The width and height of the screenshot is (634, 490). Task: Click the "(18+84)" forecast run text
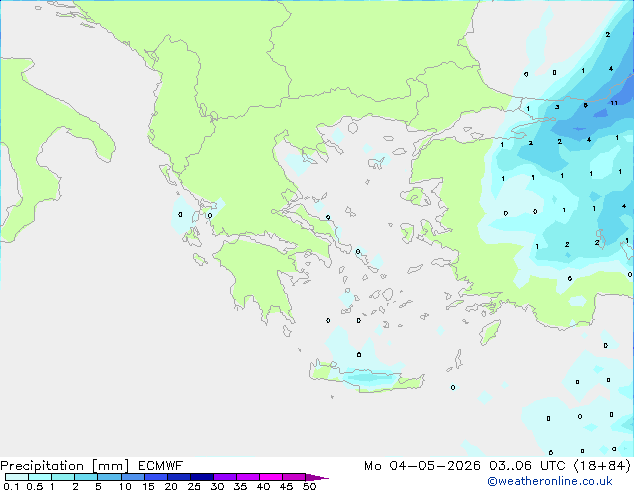point(602,466)
